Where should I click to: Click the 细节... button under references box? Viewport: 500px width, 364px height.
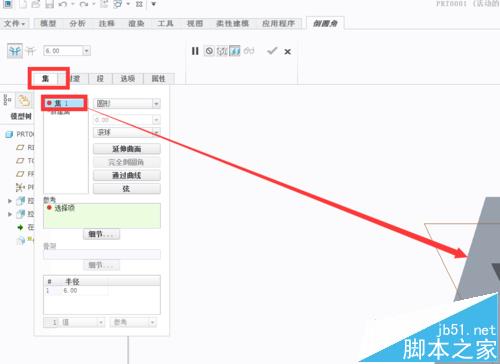pos(101,234)
